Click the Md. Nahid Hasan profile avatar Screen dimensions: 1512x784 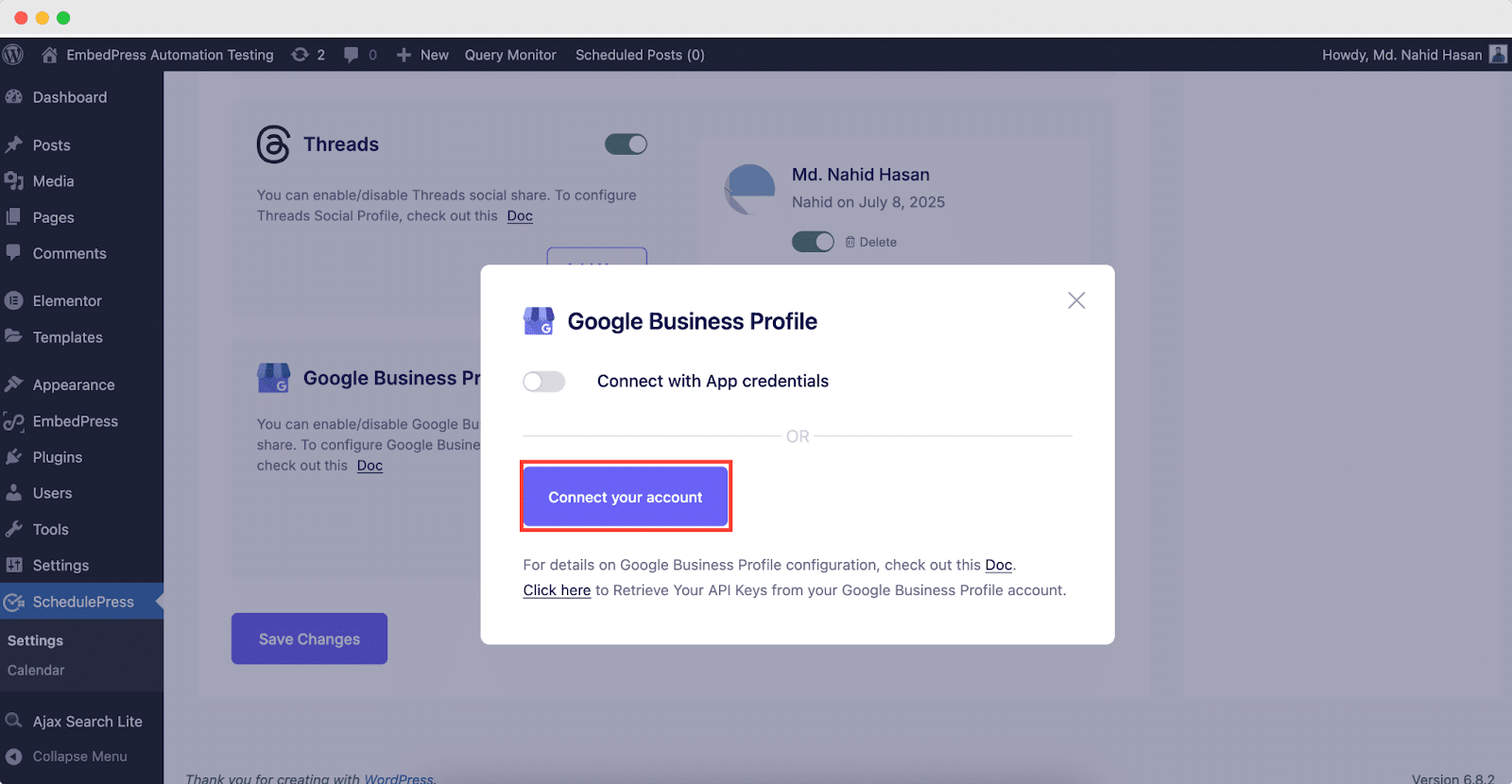pos(750,189)
